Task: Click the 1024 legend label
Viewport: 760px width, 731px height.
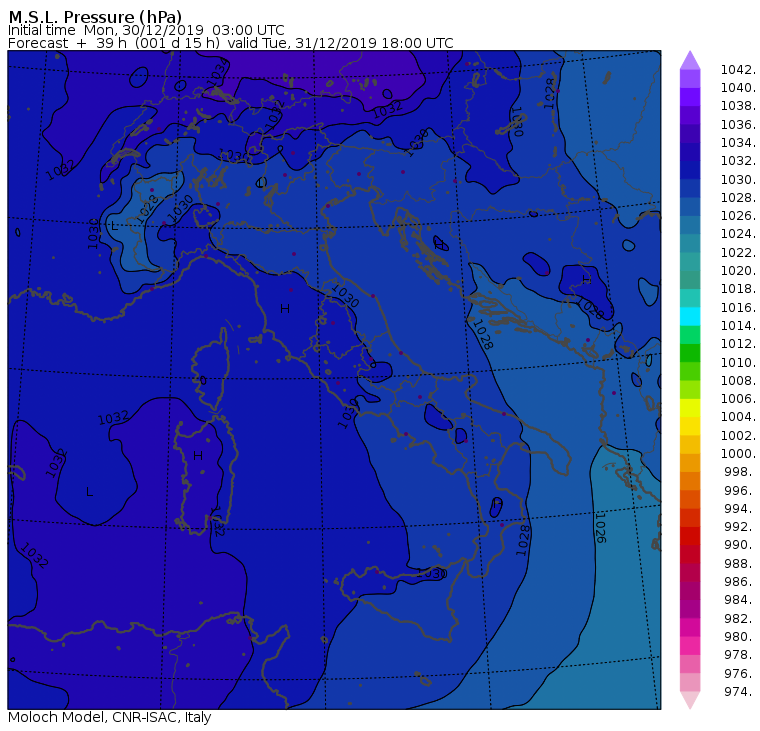Action: click(738, 234)
